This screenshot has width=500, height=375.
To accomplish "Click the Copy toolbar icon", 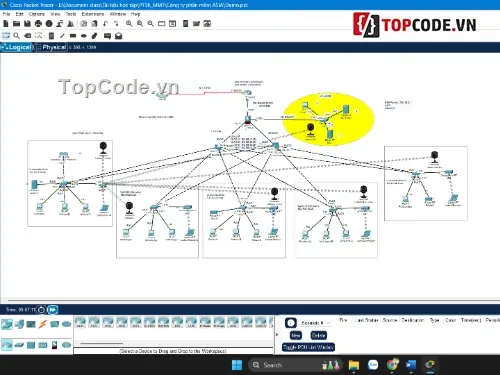I will pyautogui.click(x=84, y=24).
